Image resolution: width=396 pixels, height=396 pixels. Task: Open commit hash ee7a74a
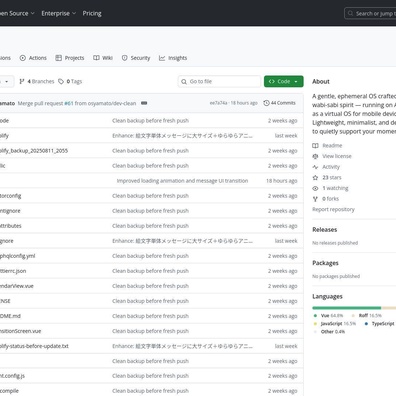(218, 103)
